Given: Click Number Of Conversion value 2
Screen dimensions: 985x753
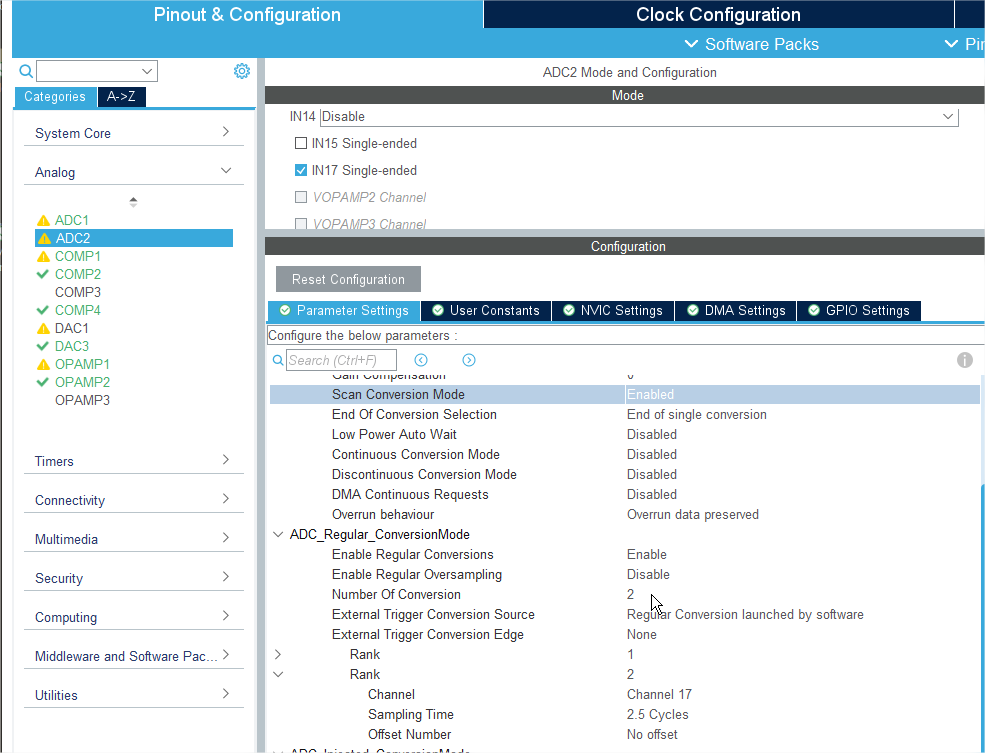Looking at the screenshot, I should [630, 595].
